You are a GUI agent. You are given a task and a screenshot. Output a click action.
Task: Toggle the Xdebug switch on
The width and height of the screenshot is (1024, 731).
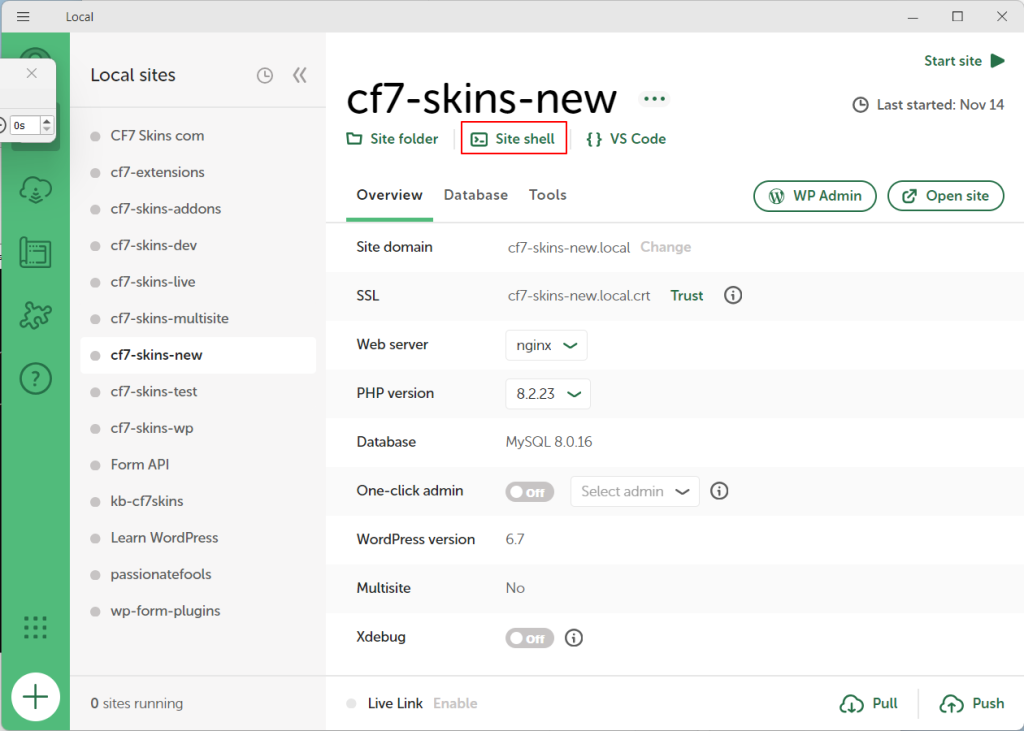tap(529, 638)
